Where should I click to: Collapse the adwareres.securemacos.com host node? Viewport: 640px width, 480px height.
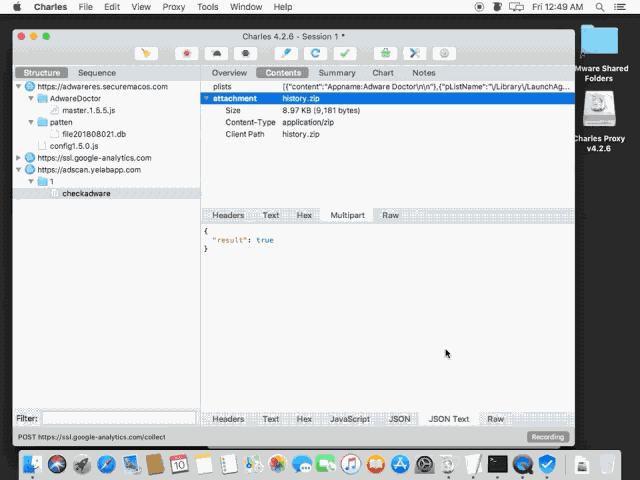coord(18,87)
